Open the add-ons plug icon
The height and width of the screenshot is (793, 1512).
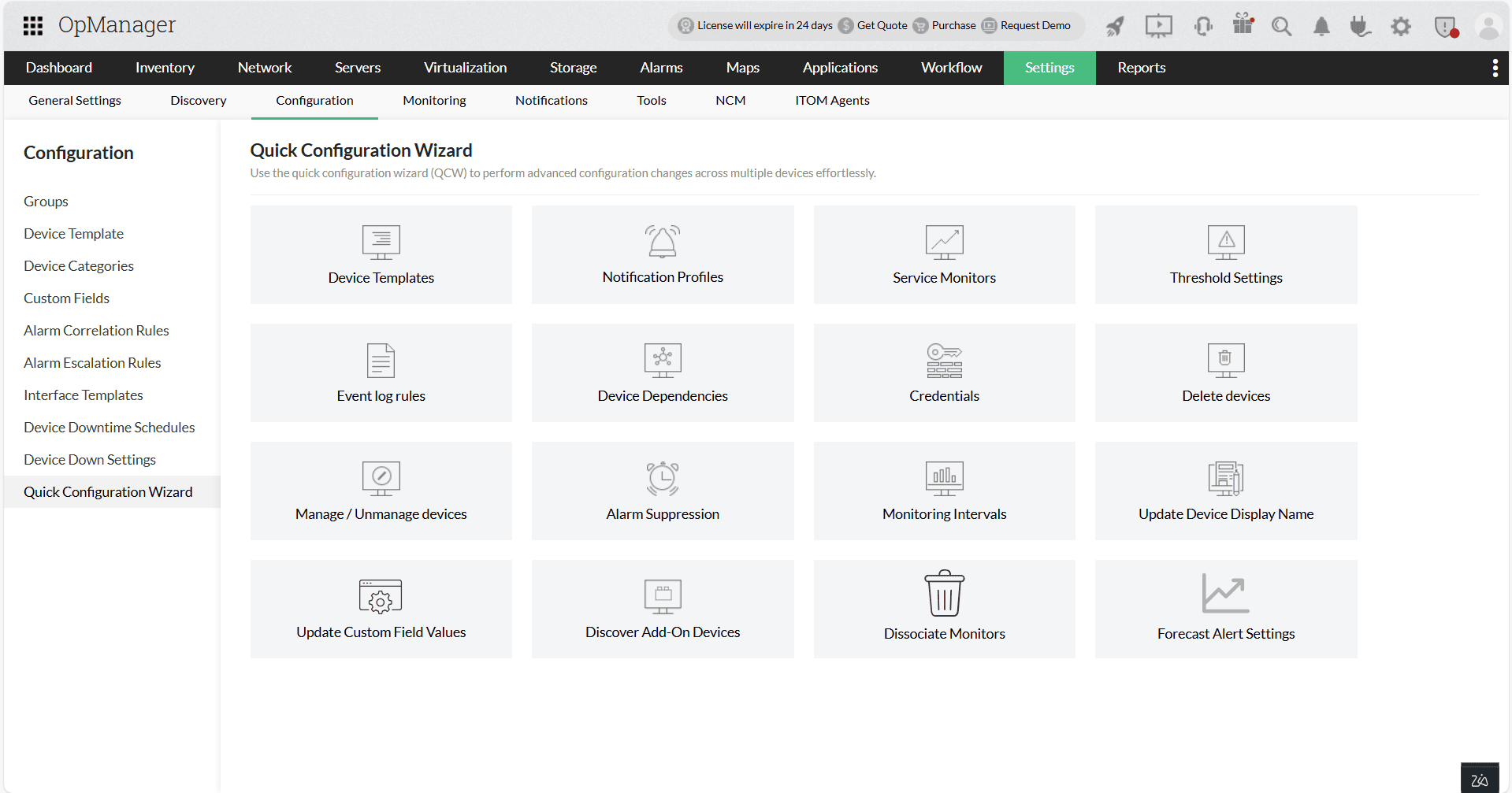tap(1360, 26)
